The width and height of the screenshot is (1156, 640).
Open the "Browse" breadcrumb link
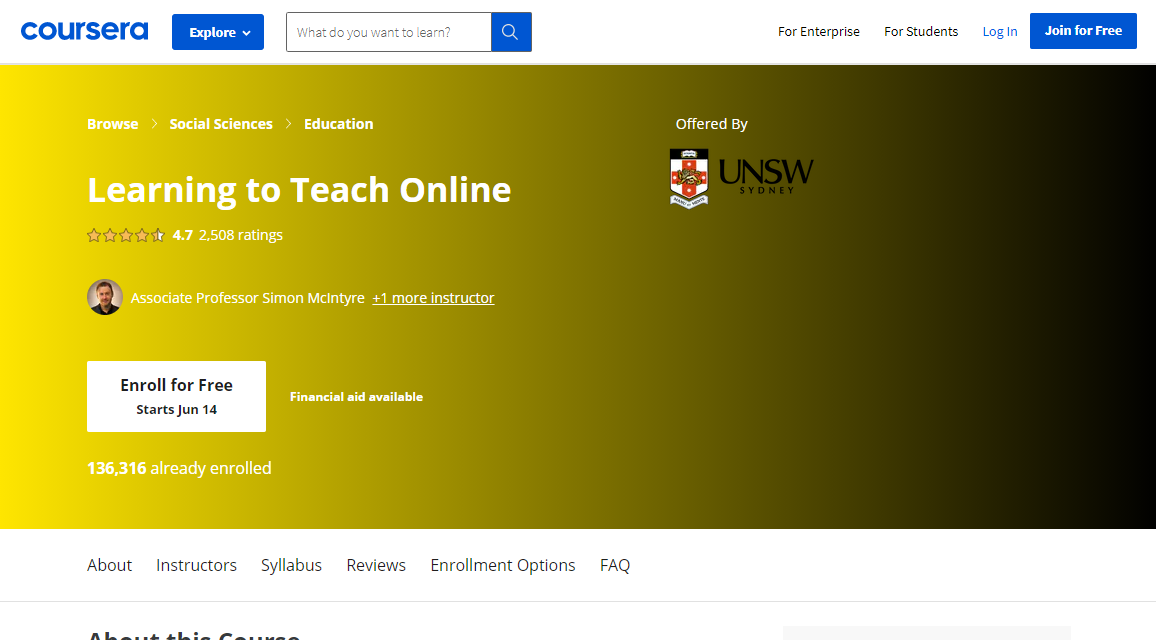point(112,123)
